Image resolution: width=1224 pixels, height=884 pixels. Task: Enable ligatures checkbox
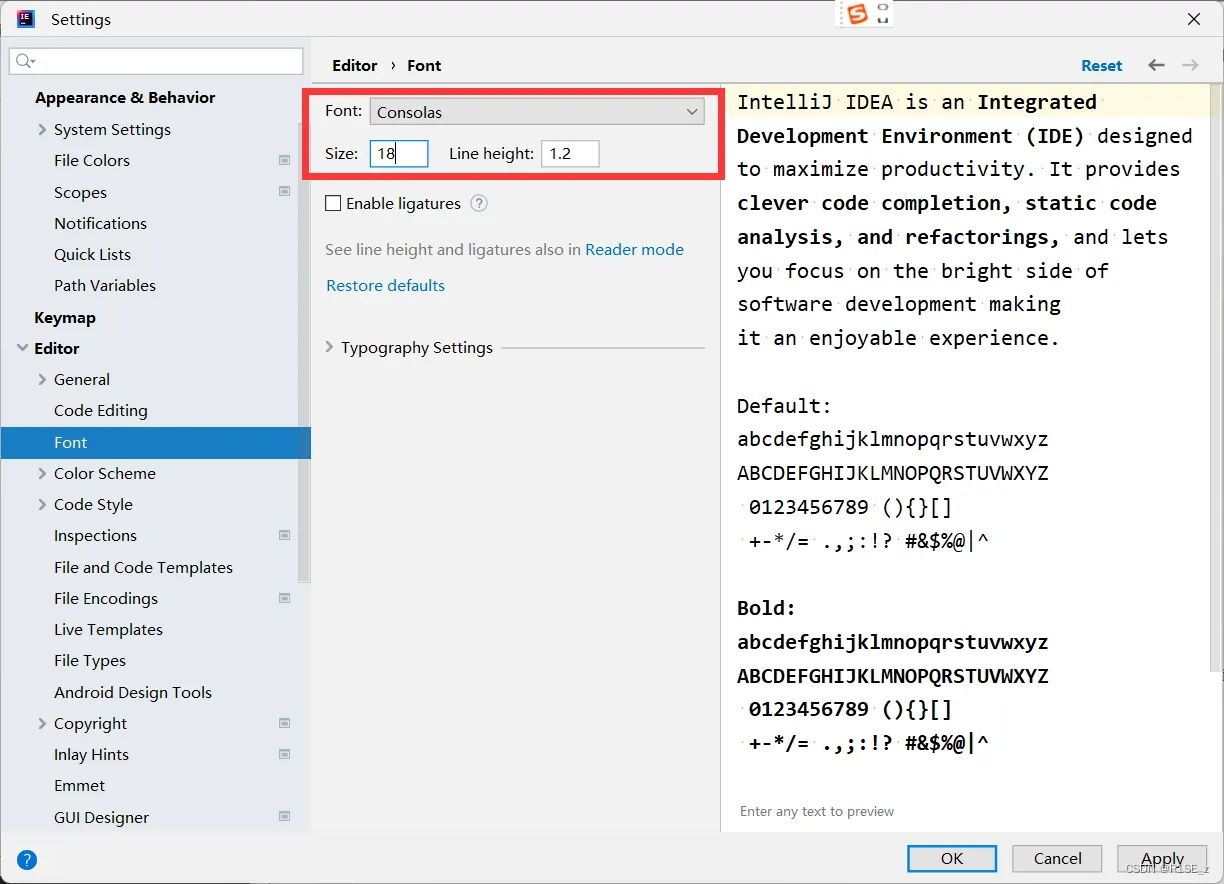(x=333, y=203)
